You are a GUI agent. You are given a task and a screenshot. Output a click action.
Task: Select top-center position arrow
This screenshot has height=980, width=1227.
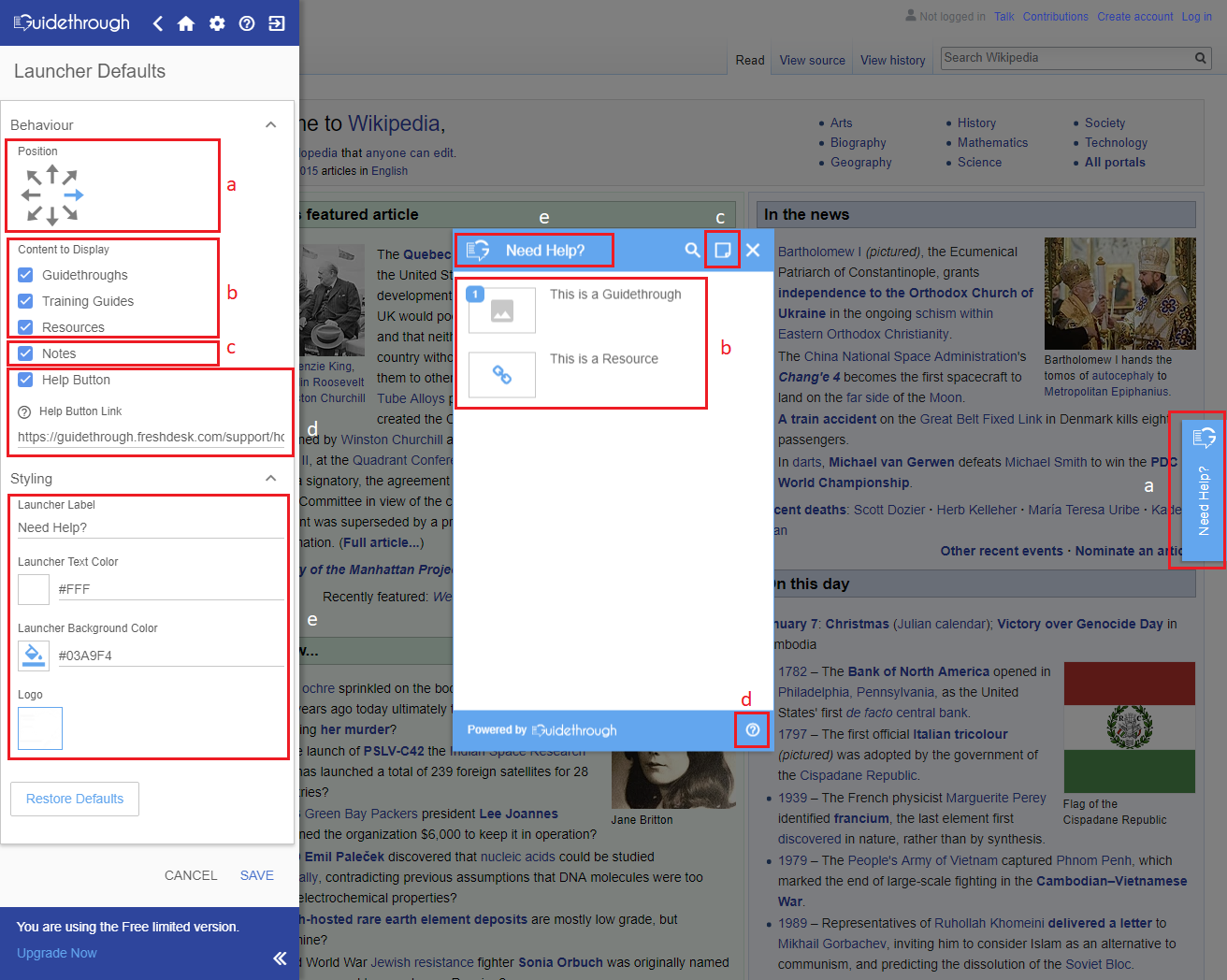coord(52,173)
